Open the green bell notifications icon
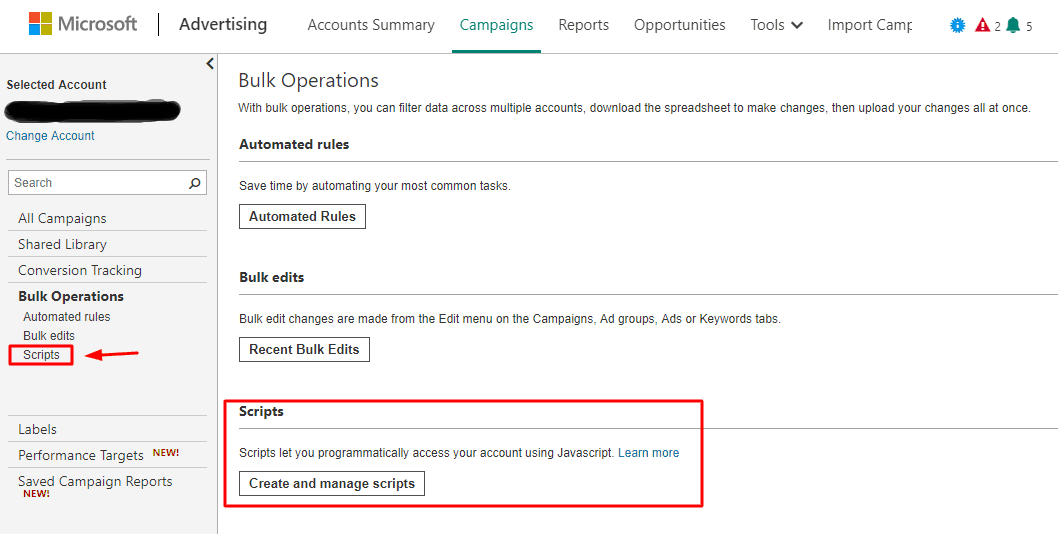The image size is (1058, 534). [x=1013, y=26]
